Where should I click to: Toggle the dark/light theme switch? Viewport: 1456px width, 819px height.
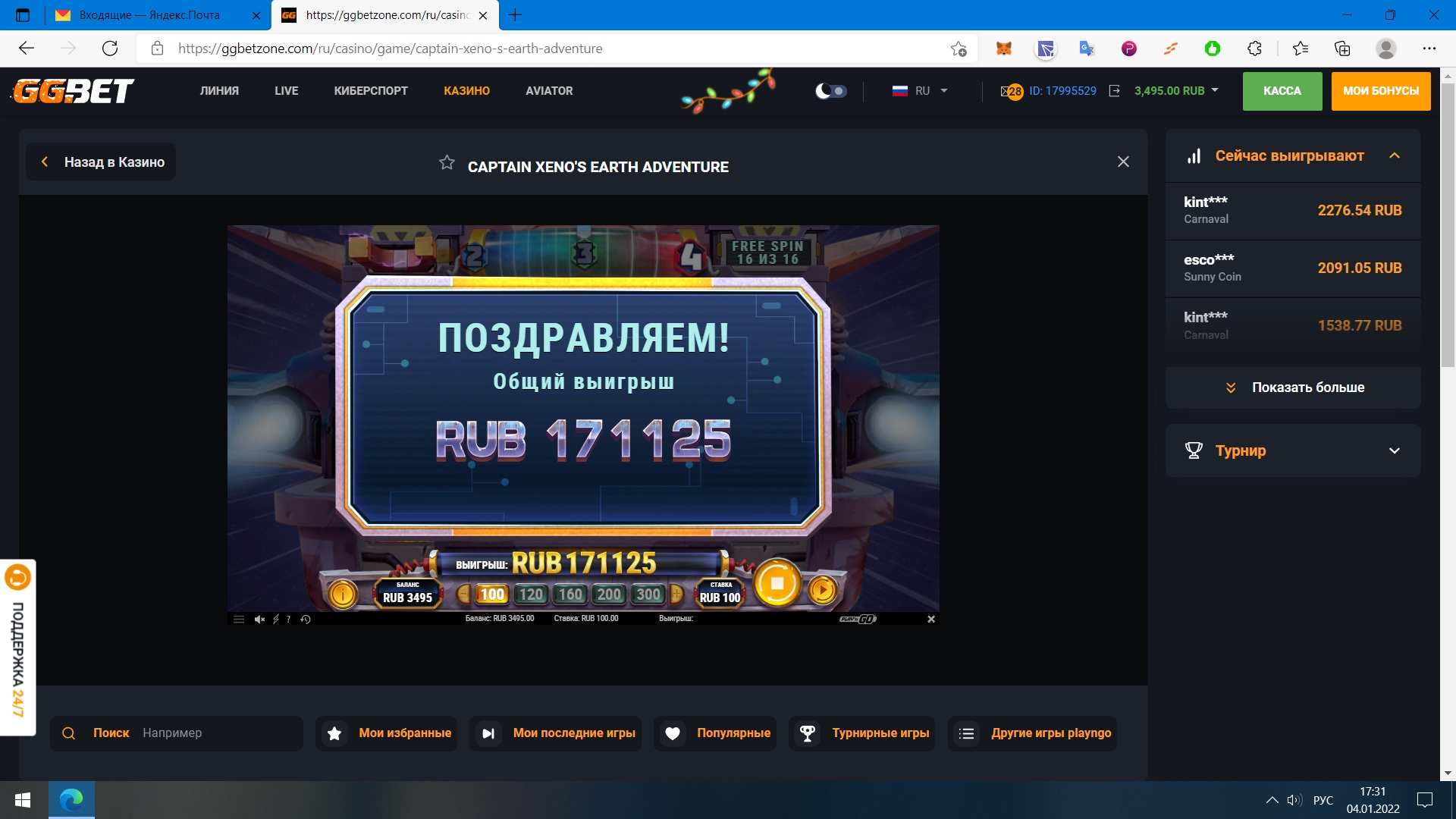831,91
